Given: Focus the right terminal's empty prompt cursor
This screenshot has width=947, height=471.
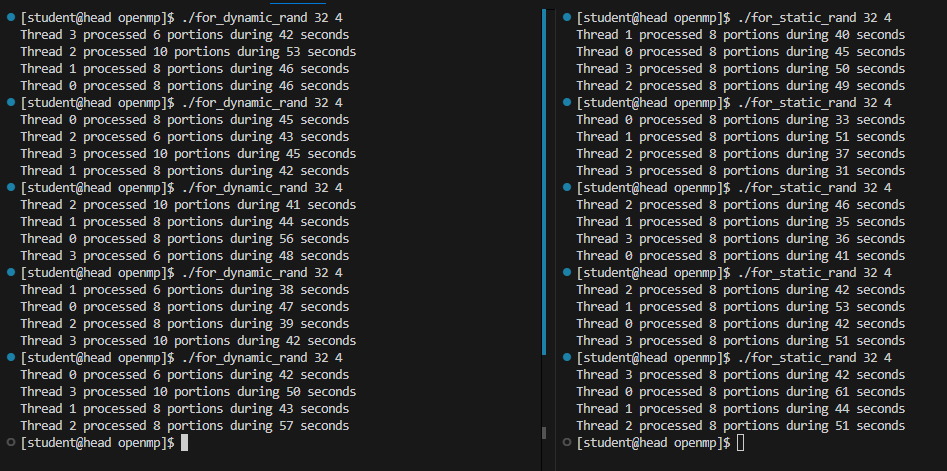Looking at the screenshot, I should (x=740, y=442).
